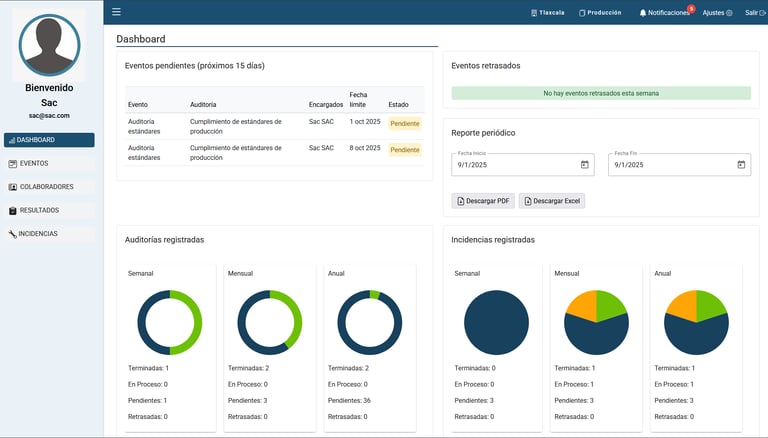Open the Ajustes settings link
Screen dimensions: 768x438
[718, 13]
